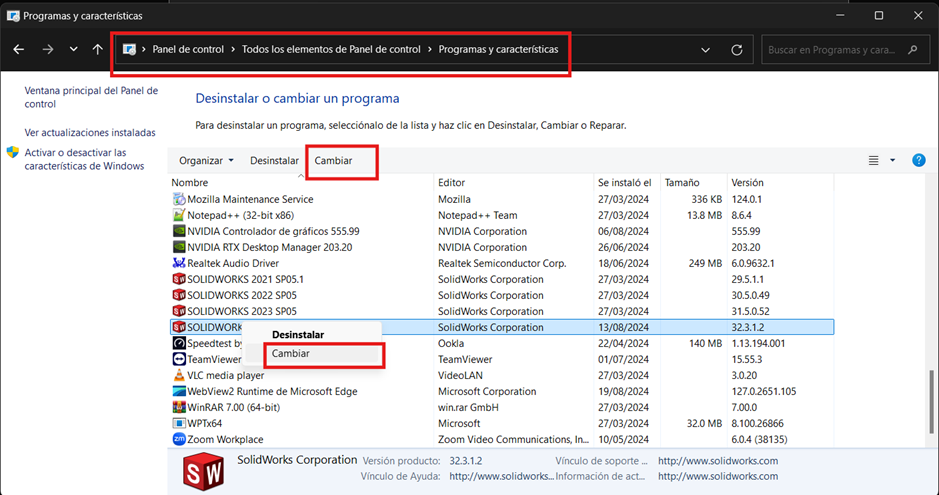Choose Cambiar in the context menu
Screen dimensions: 939x495
(x=291, y=354)
